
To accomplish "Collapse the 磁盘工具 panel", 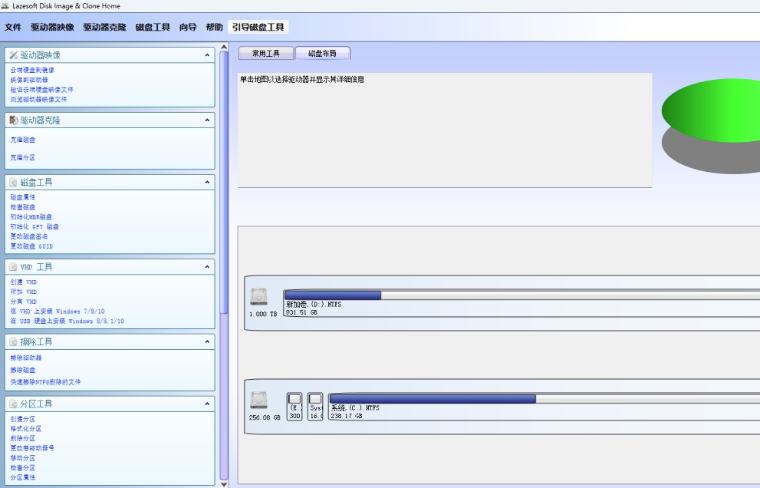I will pyautogui.click(x=207, y=182).
